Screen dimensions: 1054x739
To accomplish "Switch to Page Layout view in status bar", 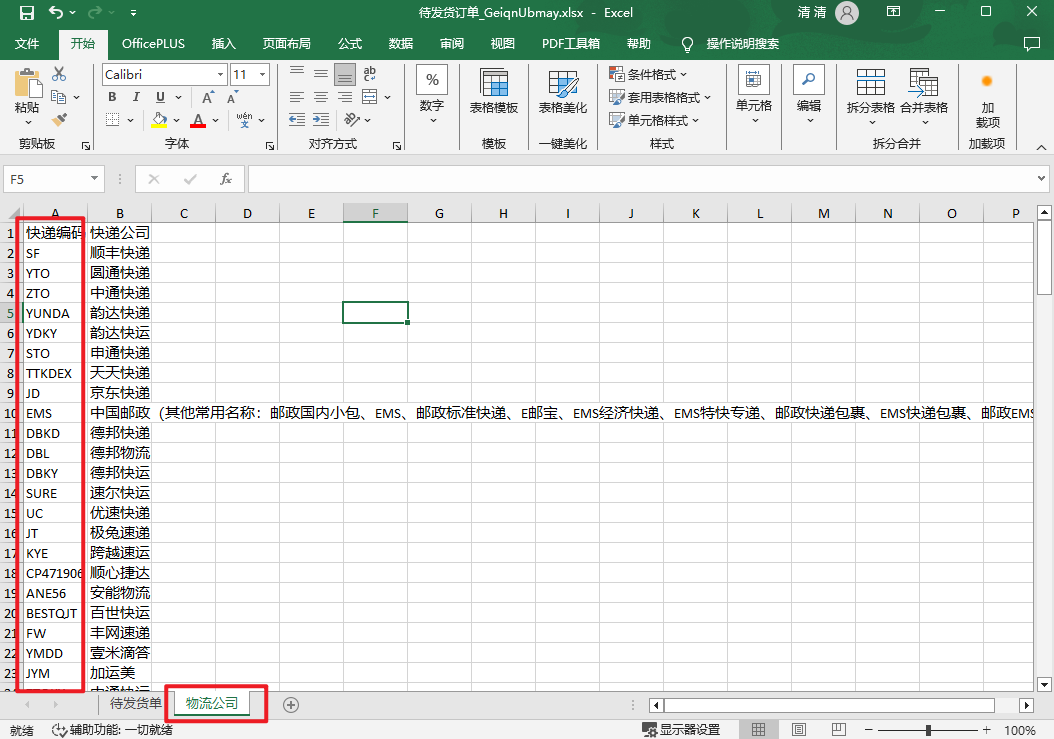I will pos(799,730).
